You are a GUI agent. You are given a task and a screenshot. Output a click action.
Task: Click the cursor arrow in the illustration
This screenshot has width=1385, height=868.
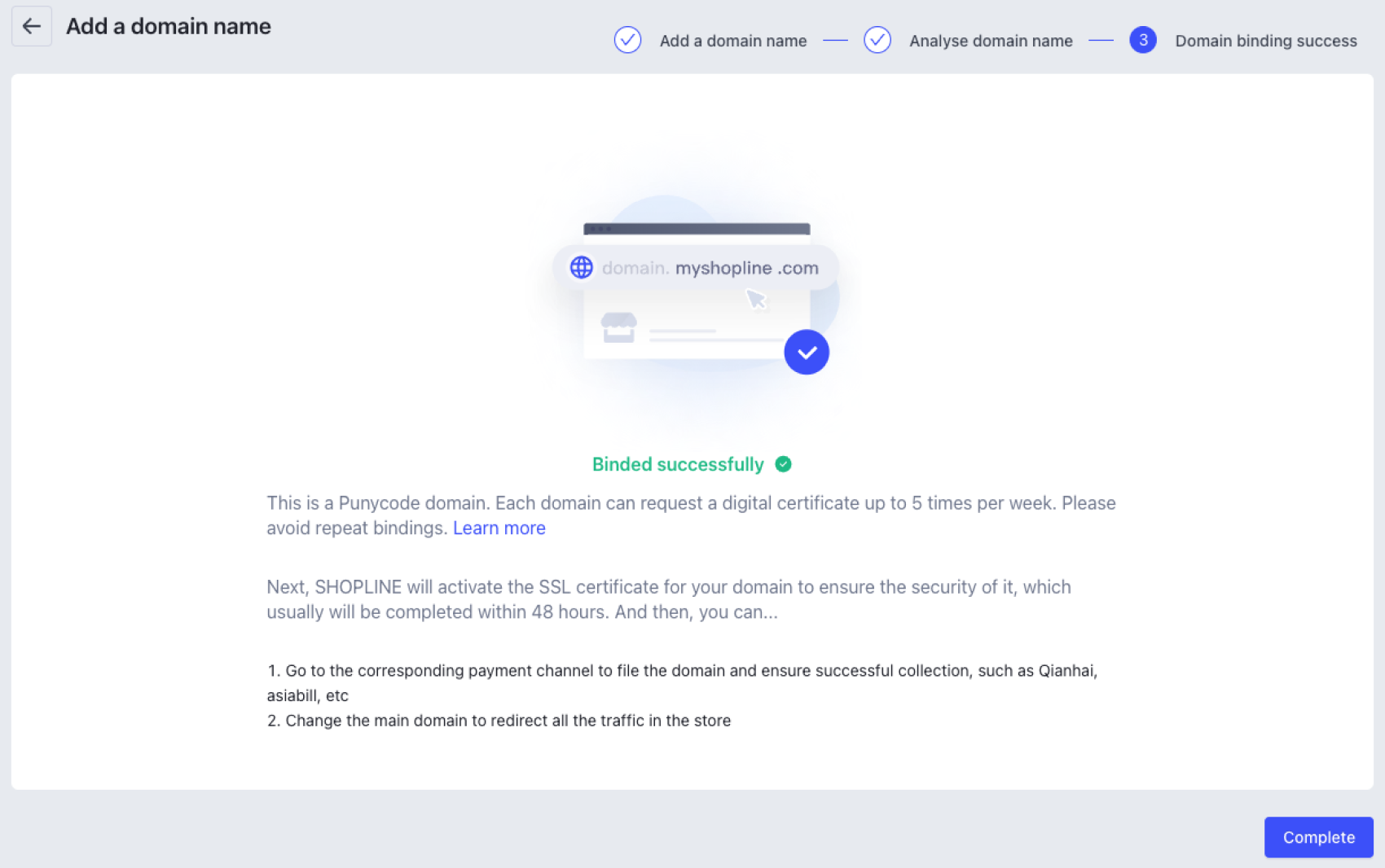(756, 300)
